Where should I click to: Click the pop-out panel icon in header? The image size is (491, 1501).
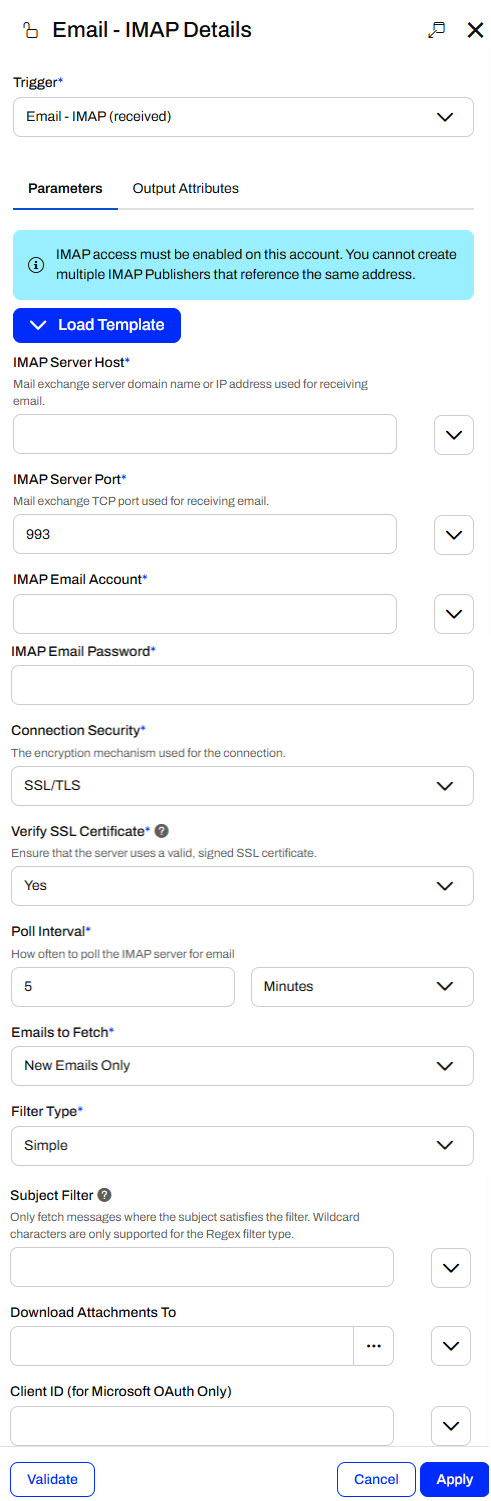click(x=435, y=30)
